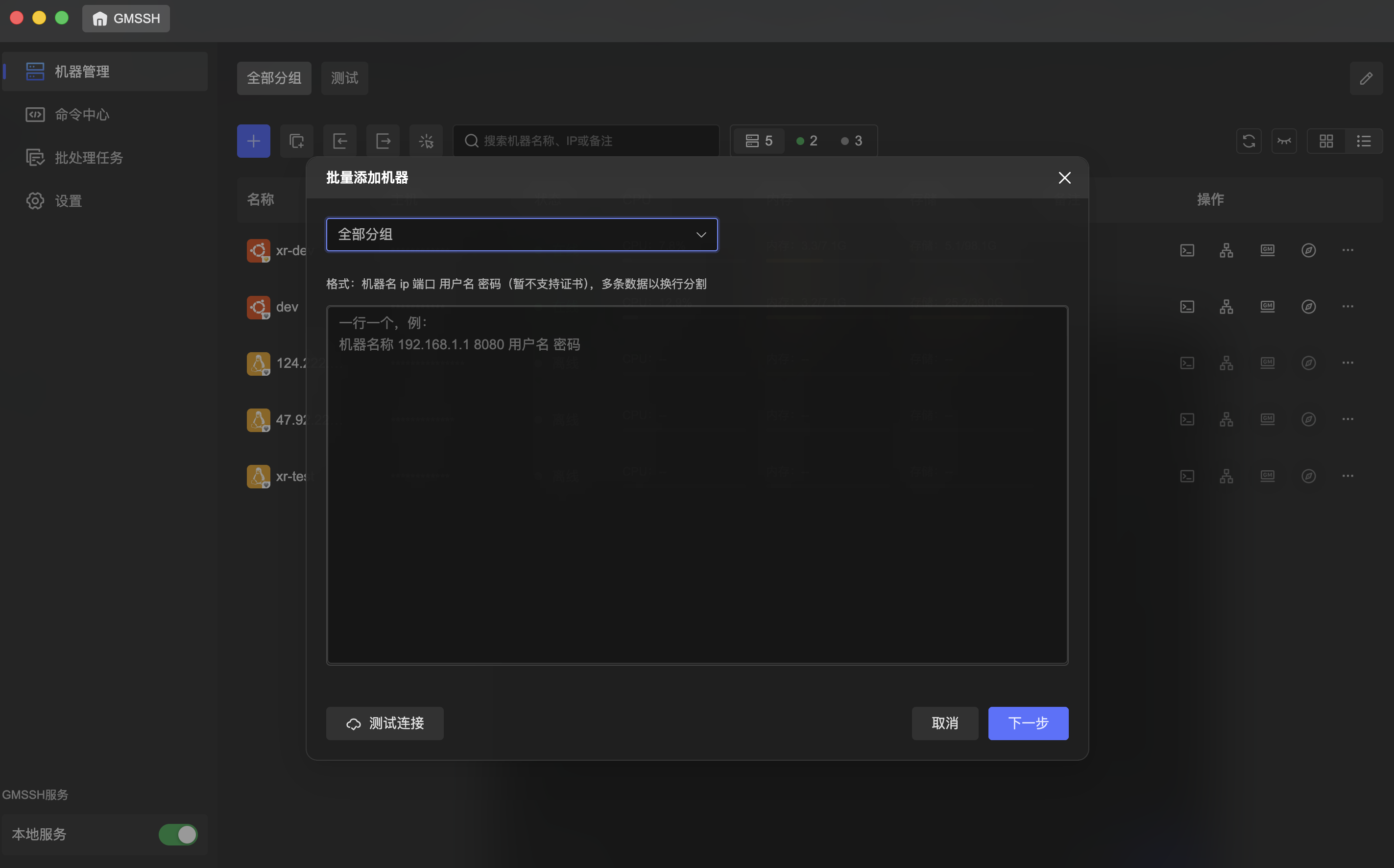
Task: Click the batch add machines copy icon
Action: pyautogui.click(x=296, y=141)
